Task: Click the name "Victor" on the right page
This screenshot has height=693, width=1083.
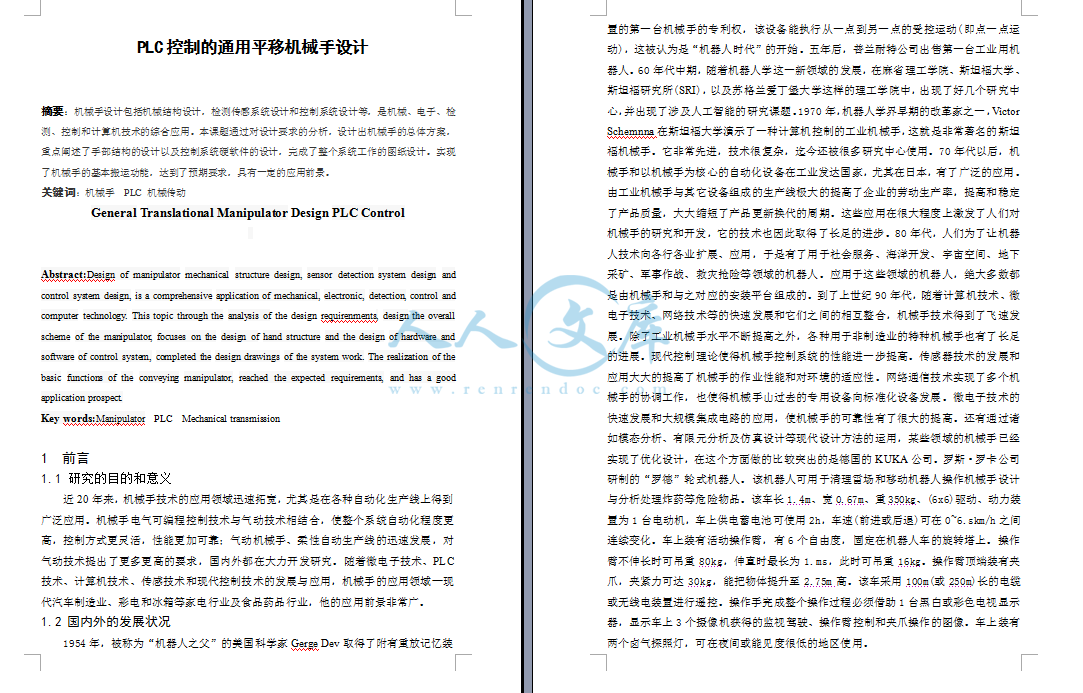Action: click(1006, 111)
